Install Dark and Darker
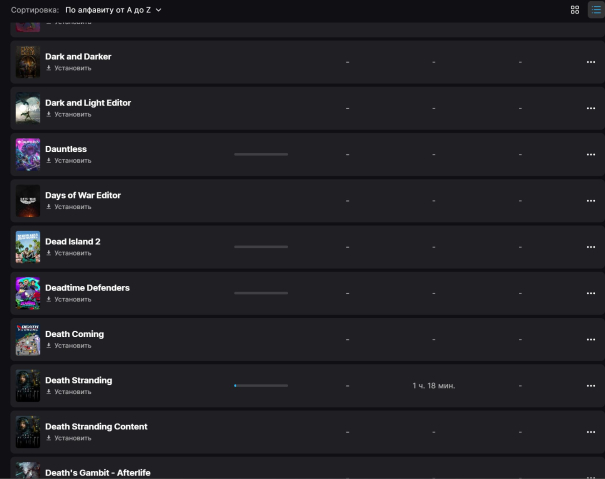The width and height of the screenshot is (605, 479). coord(72,68)
